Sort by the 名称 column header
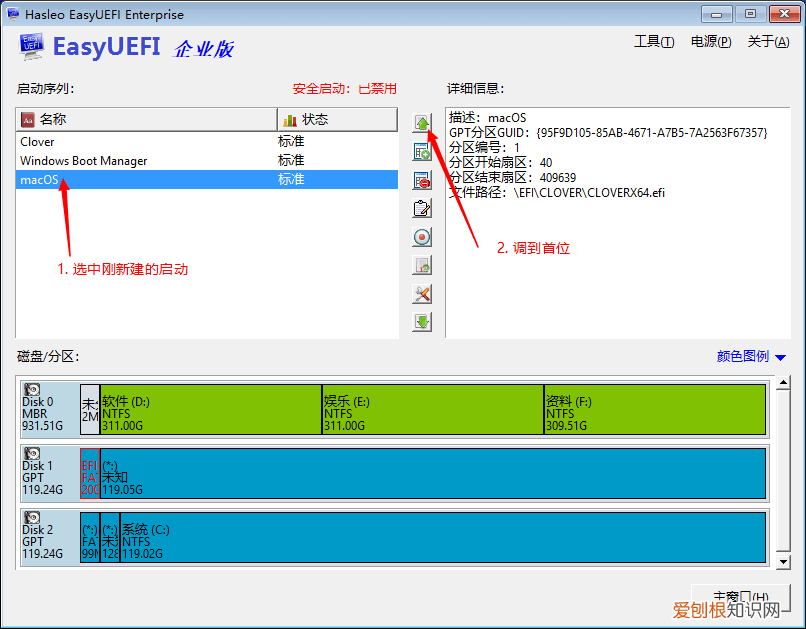Viewport: 806px width, 629px height. click(x=146, y=119)
